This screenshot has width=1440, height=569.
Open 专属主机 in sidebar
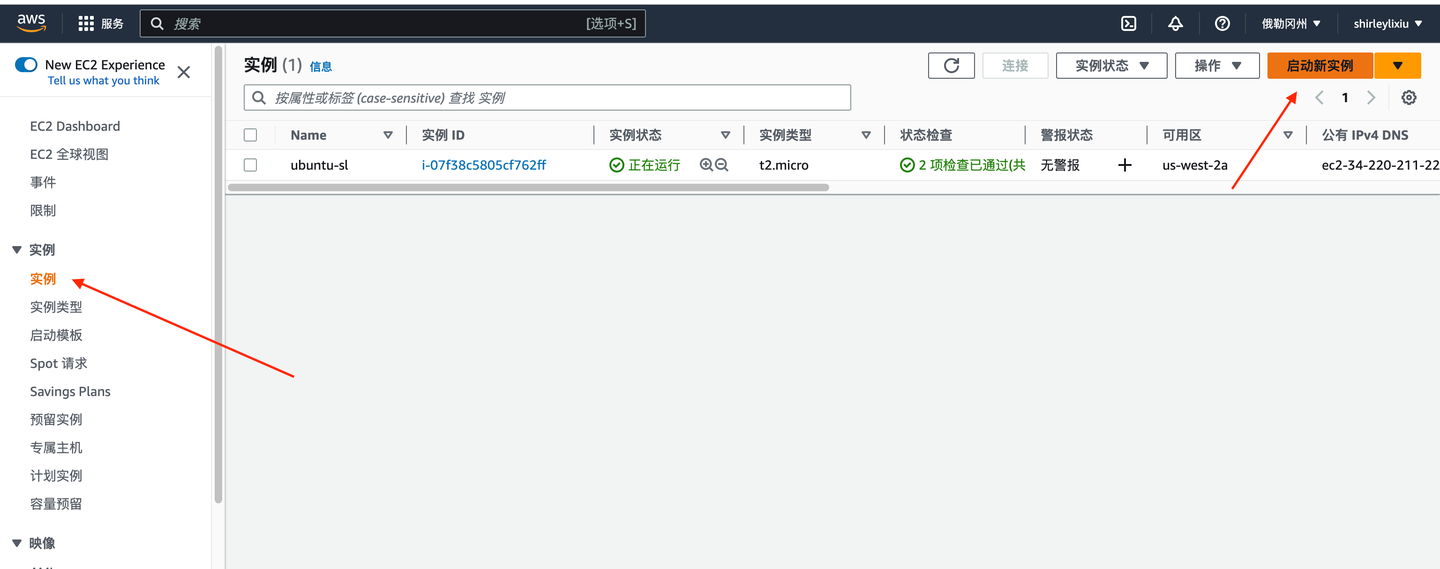click(x=56, y=447)
